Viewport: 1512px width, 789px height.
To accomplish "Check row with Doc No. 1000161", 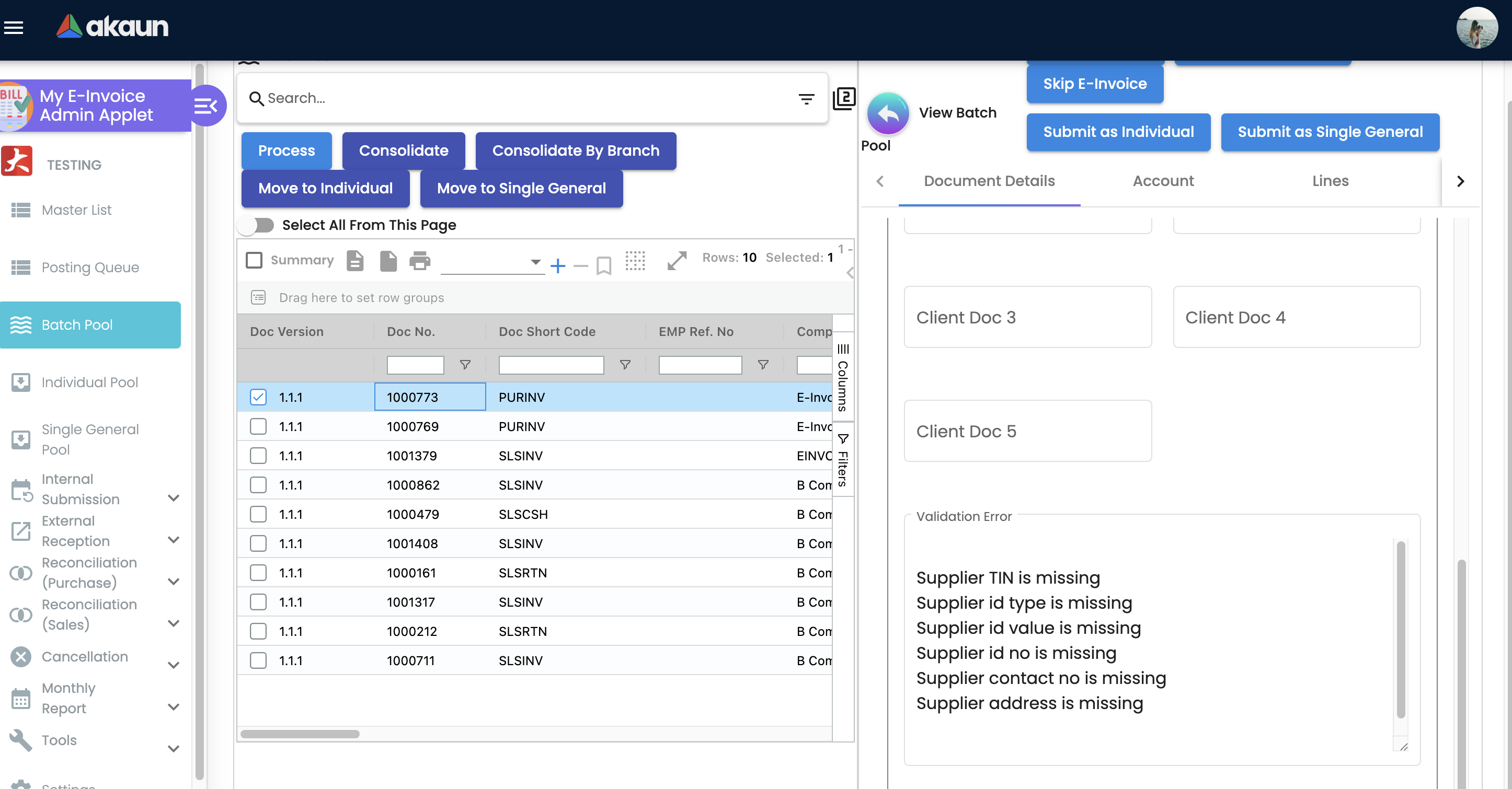I will tap(258, 573).
